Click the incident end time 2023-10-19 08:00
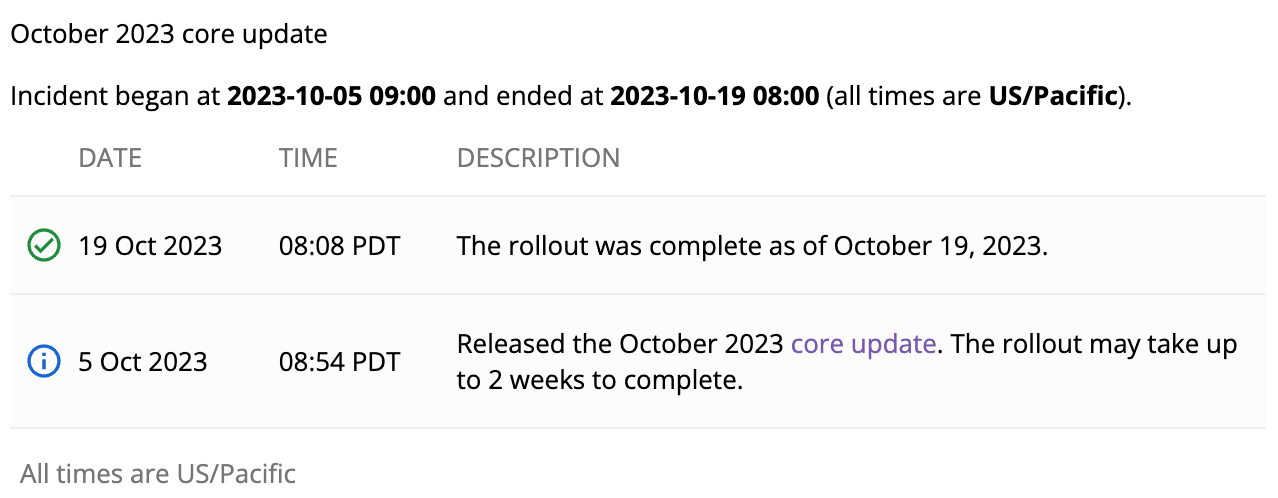Image resolution: width=1278 pixels, height=498 pixels. [714, 97]
